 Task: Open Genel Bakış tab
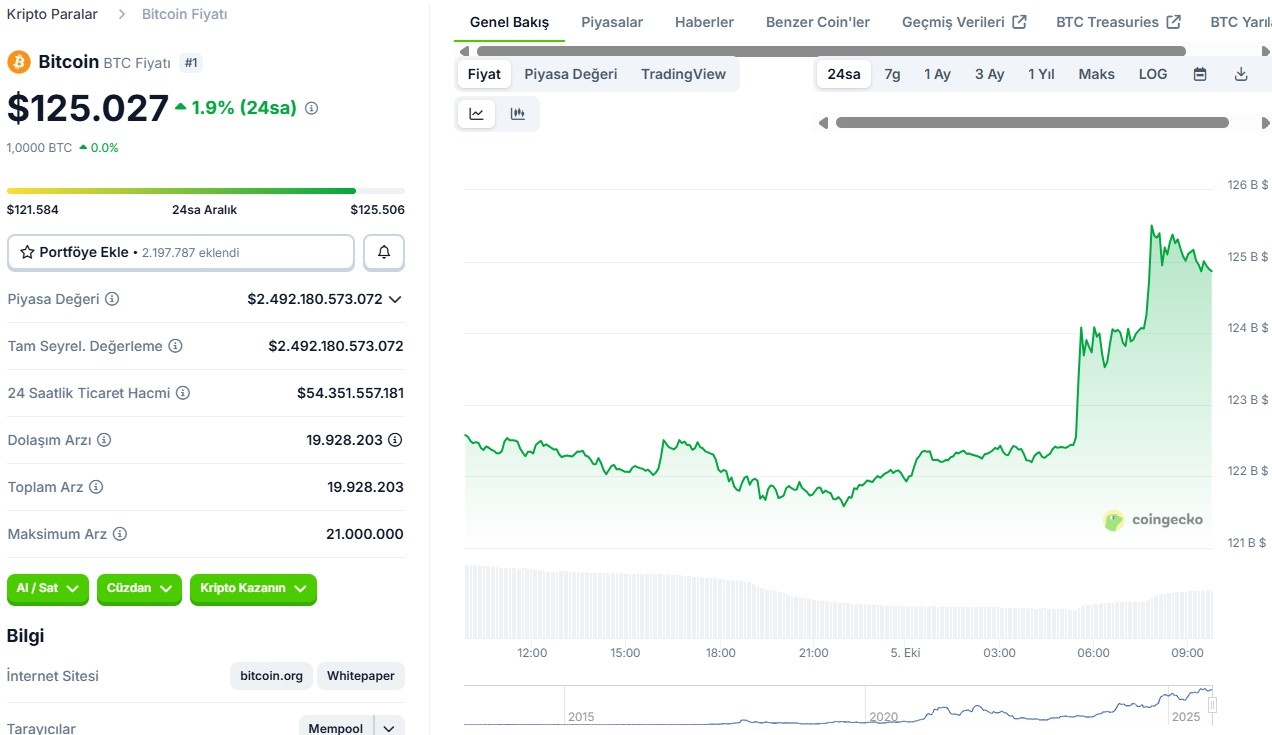pos(509,22)
